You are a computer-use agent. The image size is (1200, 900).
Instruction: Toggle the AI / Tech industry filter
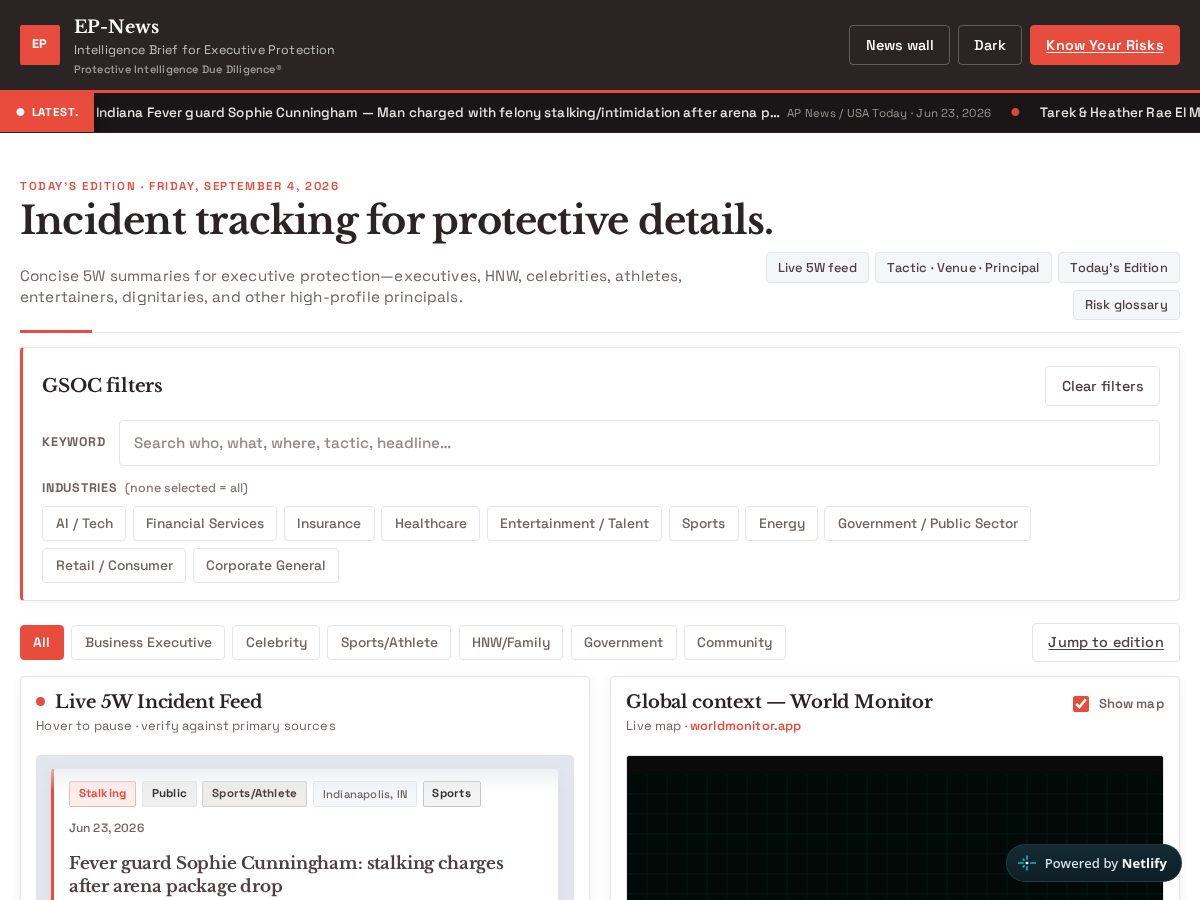(x=84, y=523)
